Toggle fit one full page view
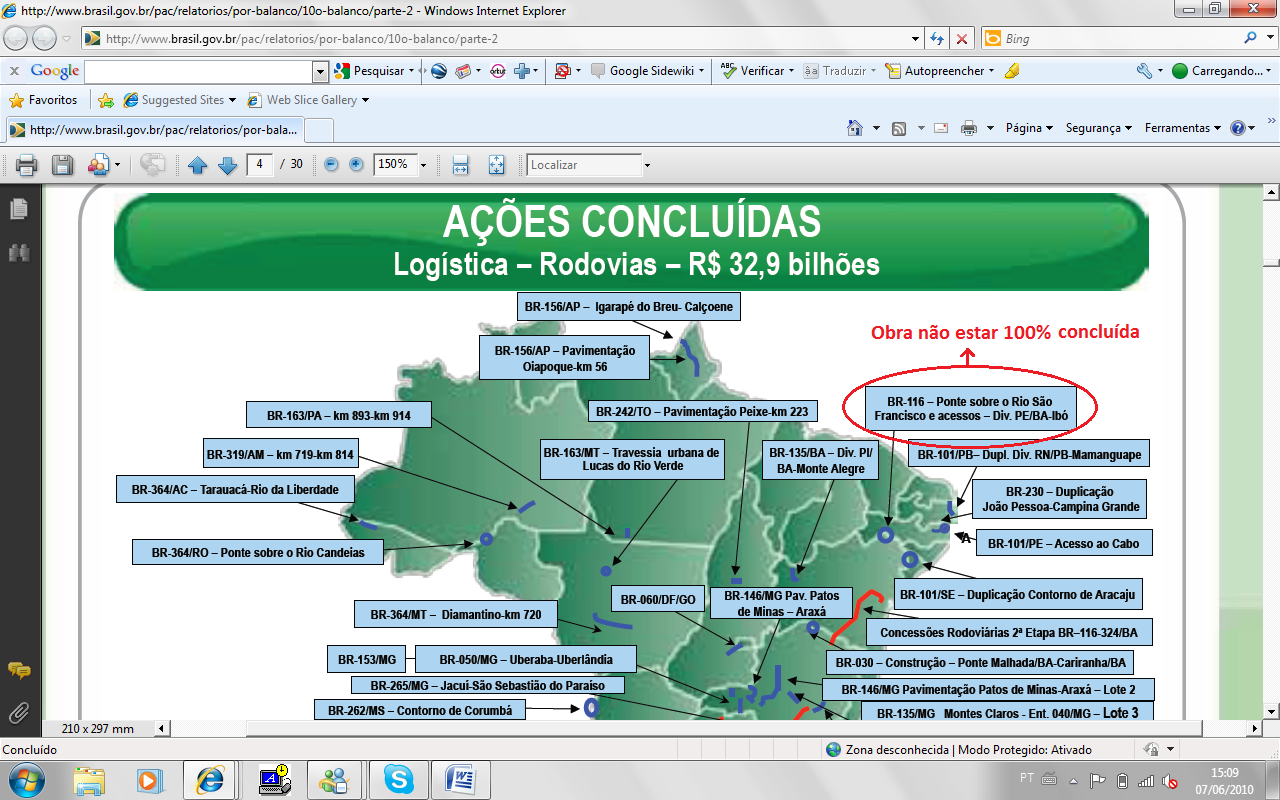 tap(497, 165)
